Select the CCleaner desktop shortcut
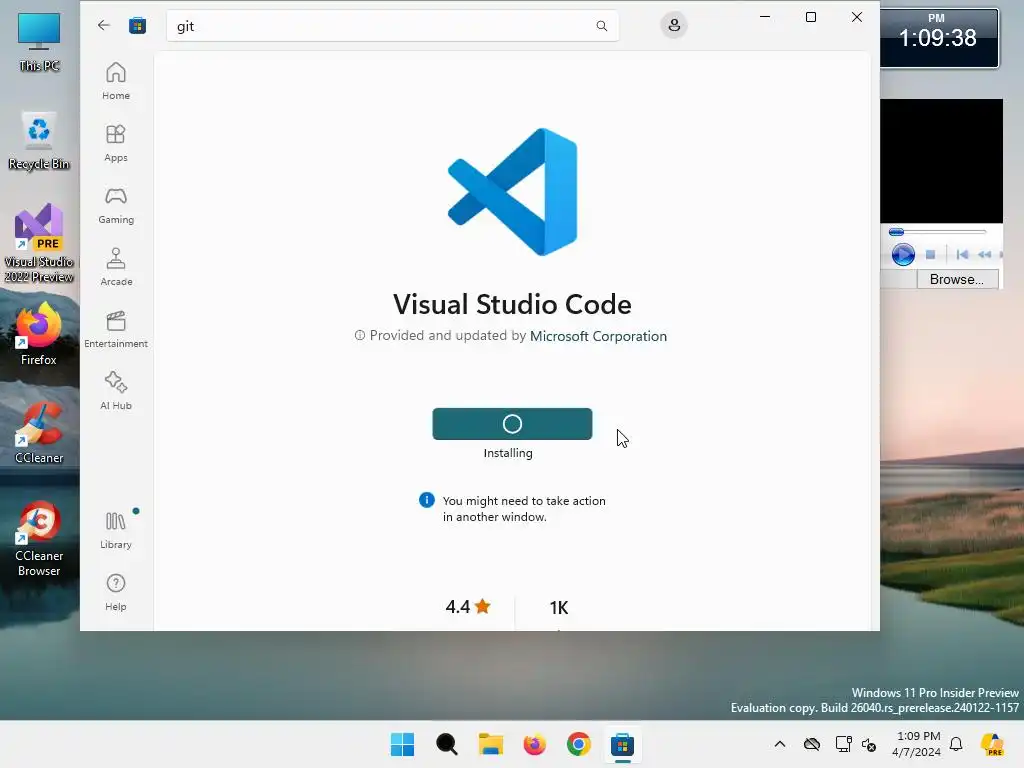This screenshot has height=768, width=1024. (x=39, y=433)
